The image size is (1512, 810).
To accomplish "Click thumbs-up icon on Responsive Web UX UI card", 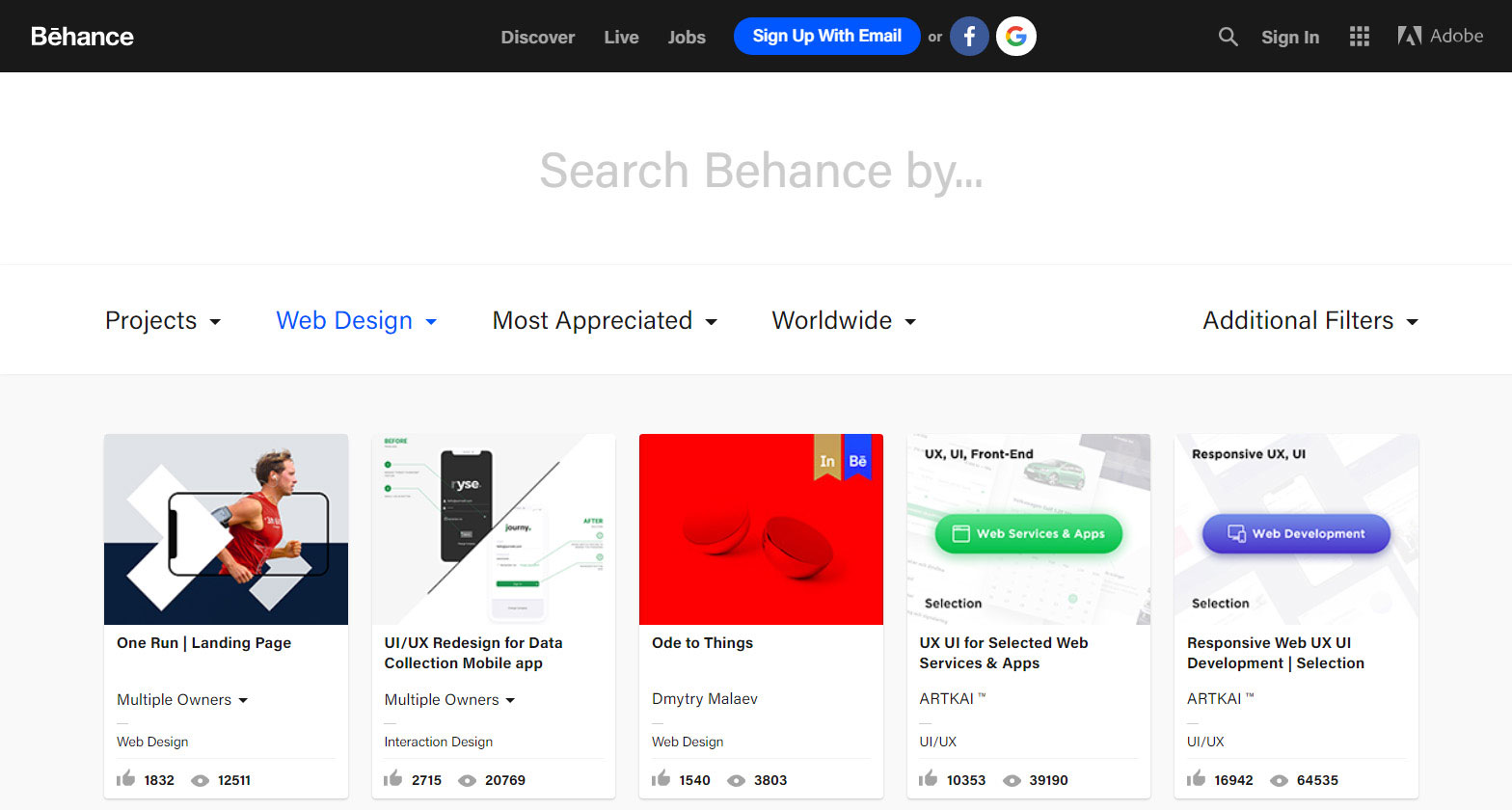I will [1196, 779].
